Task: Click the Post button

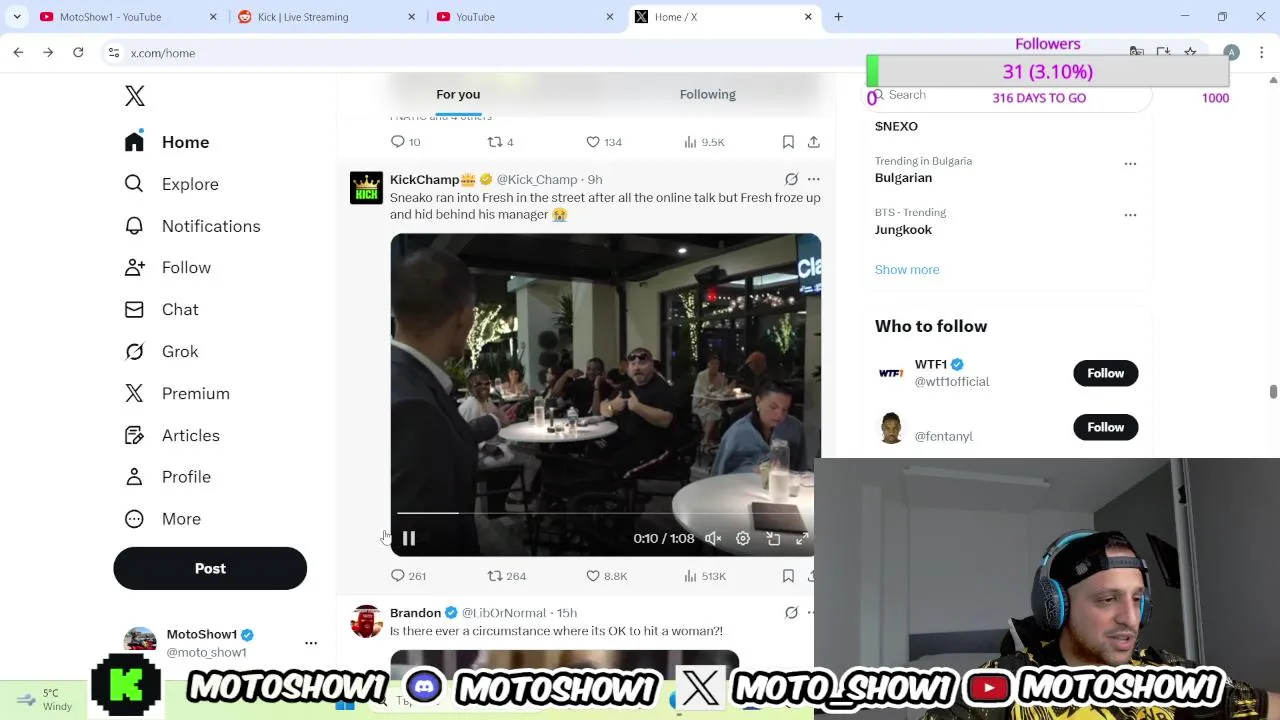Action: click(x=210, y=568)
